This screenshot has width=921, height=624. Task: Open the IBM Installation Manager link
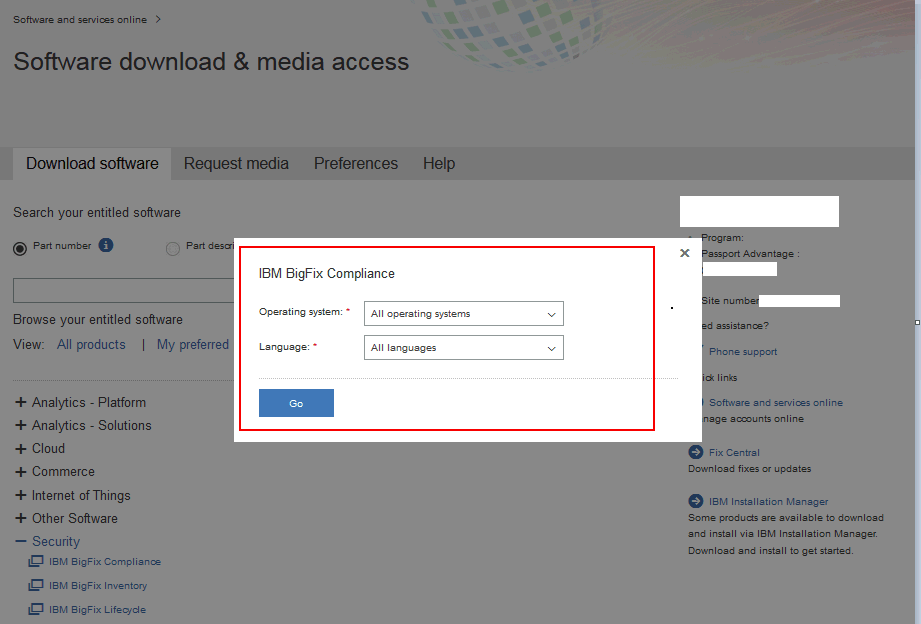[x=768, y=502]
